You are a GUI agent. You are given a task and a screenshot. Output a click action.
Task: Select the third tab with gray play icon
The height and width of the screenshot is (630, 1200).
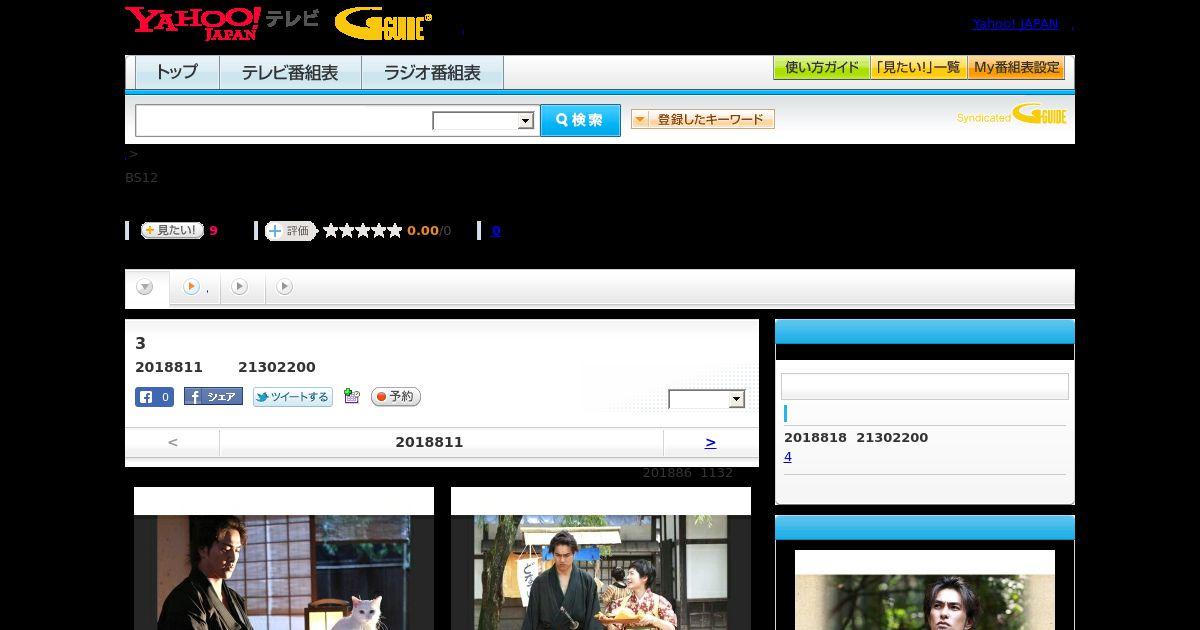point(240,287)
